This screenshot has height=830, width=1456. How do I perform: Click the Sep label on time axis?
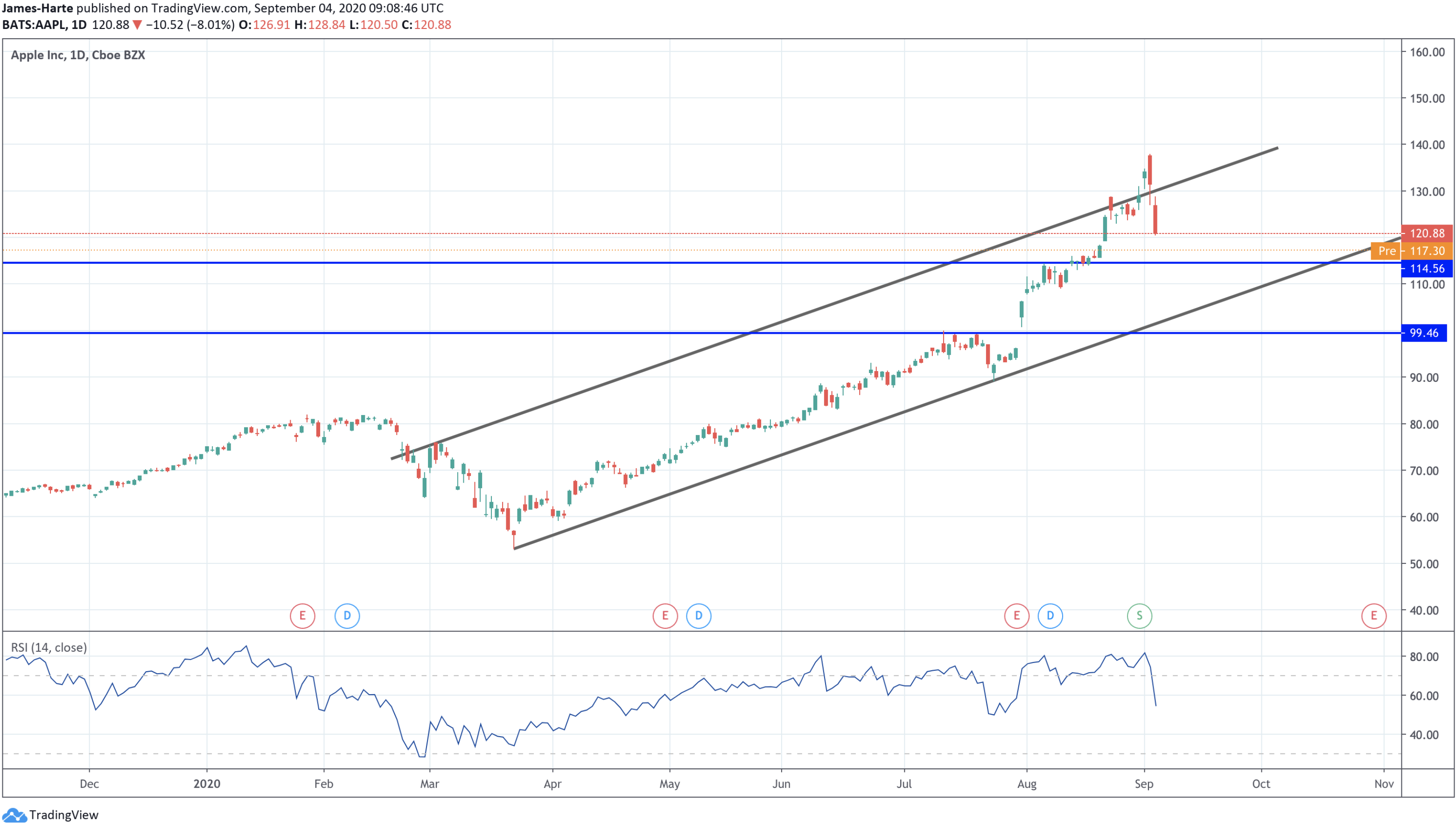tap(1143, 784)
